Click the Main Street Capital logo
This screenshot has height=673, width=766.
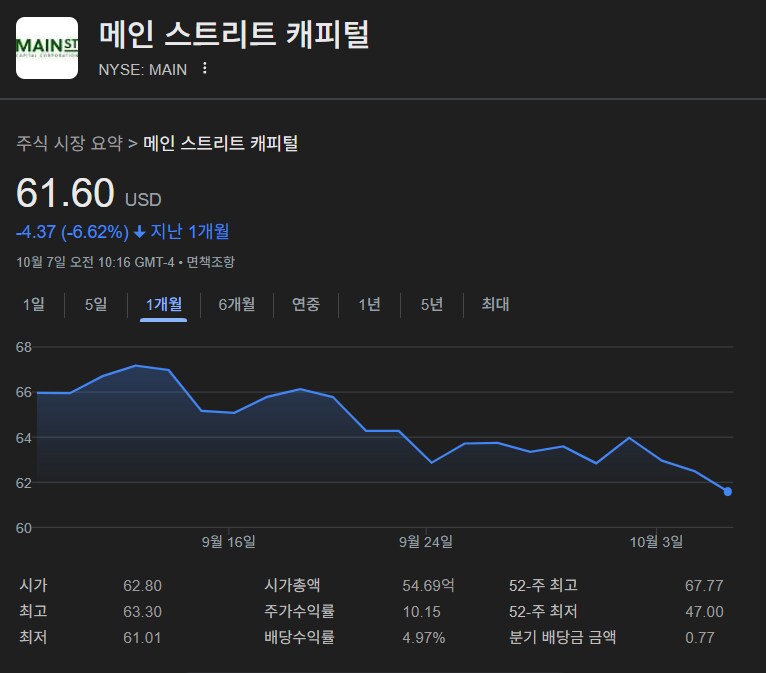(x=47, y=48)
